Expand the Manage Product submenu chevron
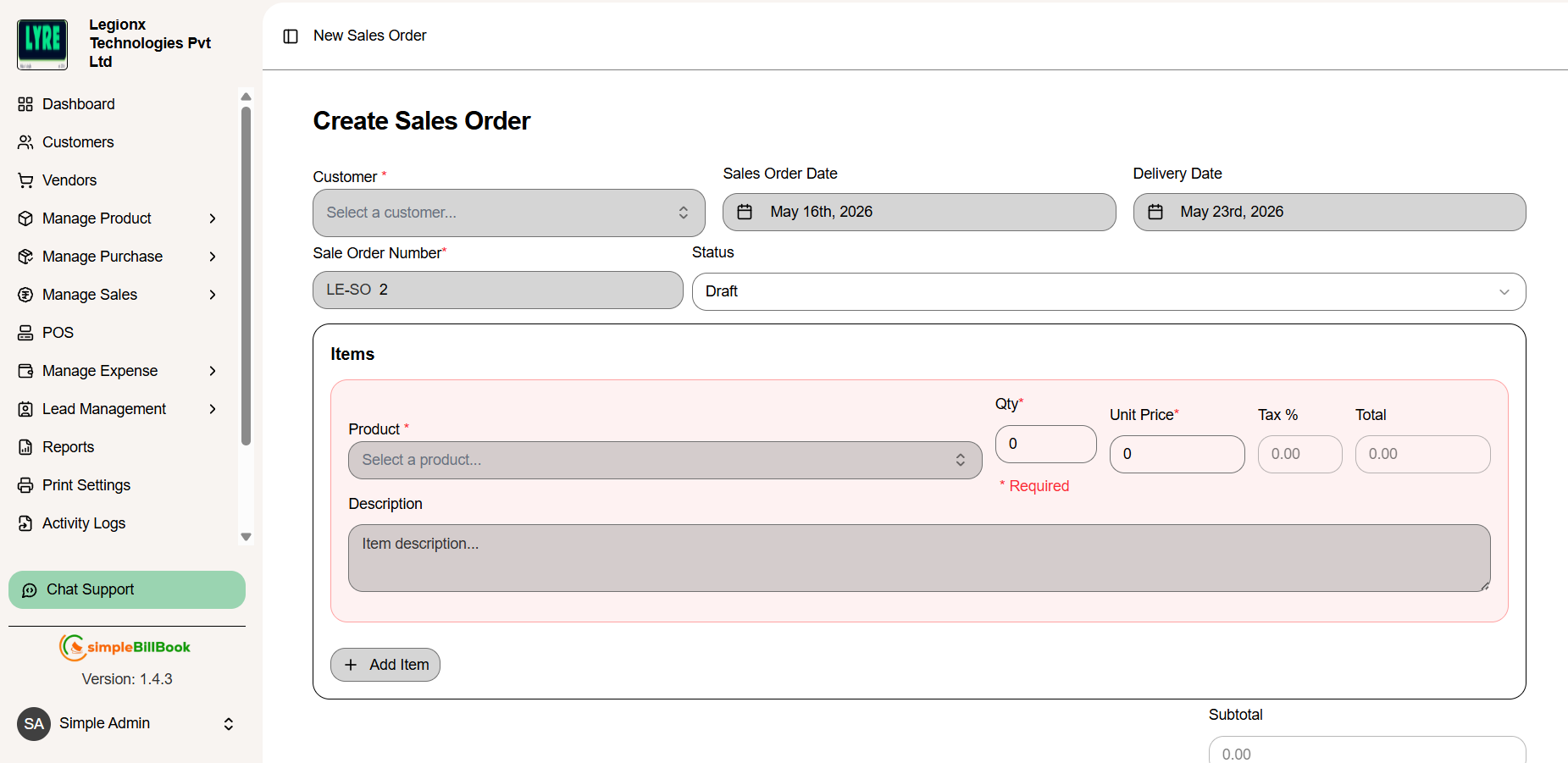The height and width of the screenshot is (763, 1568). click(213, 218)
